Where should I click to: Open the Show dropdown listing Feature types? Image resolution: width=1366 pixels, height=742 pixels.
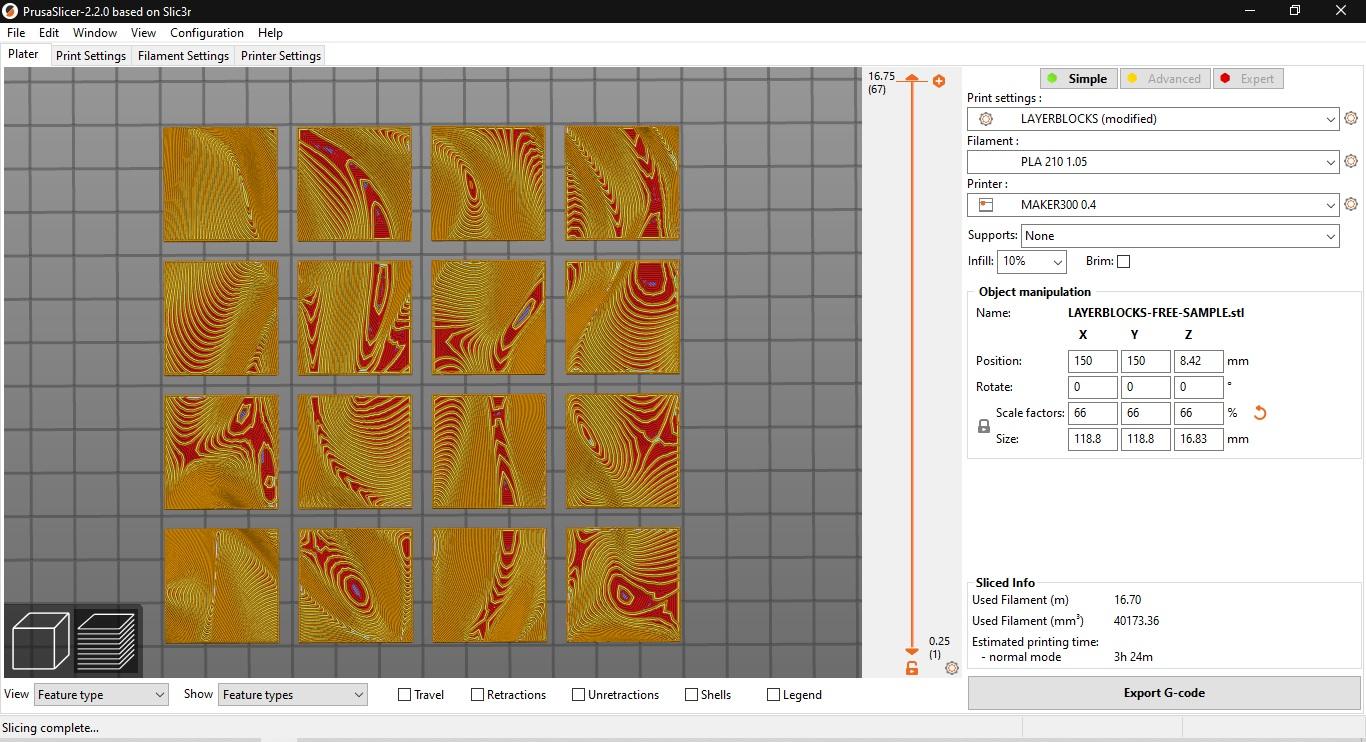click(x=293, y=695)
